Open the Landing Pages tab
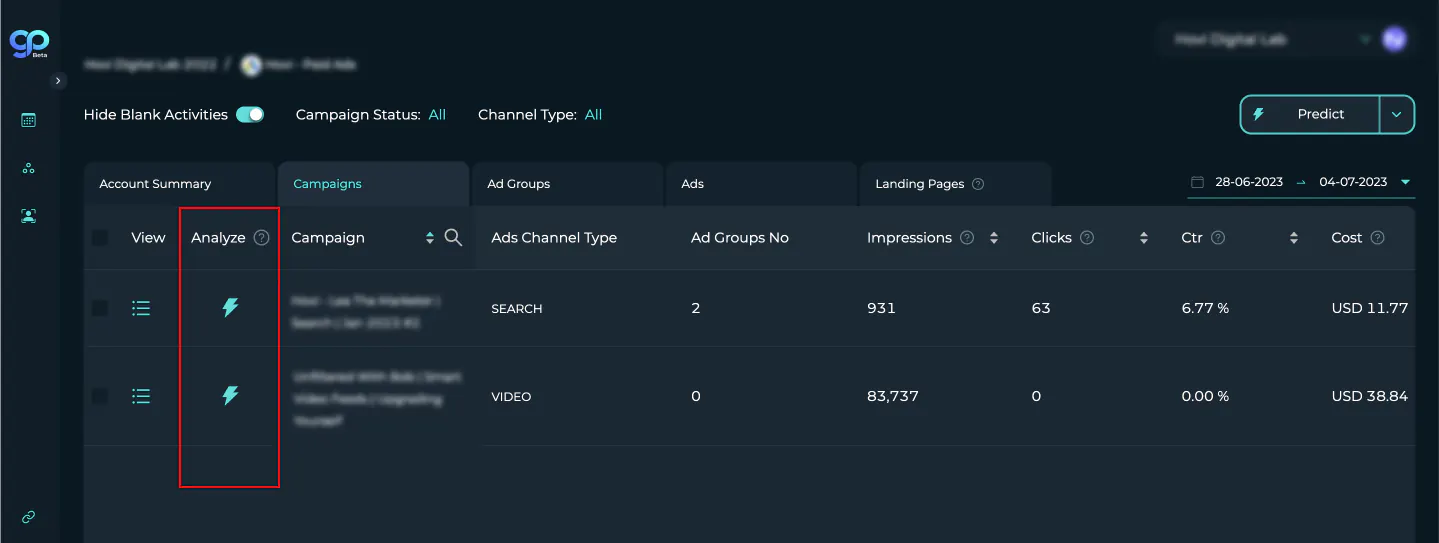Screen dimensions: 1439x543 [956, 184]
